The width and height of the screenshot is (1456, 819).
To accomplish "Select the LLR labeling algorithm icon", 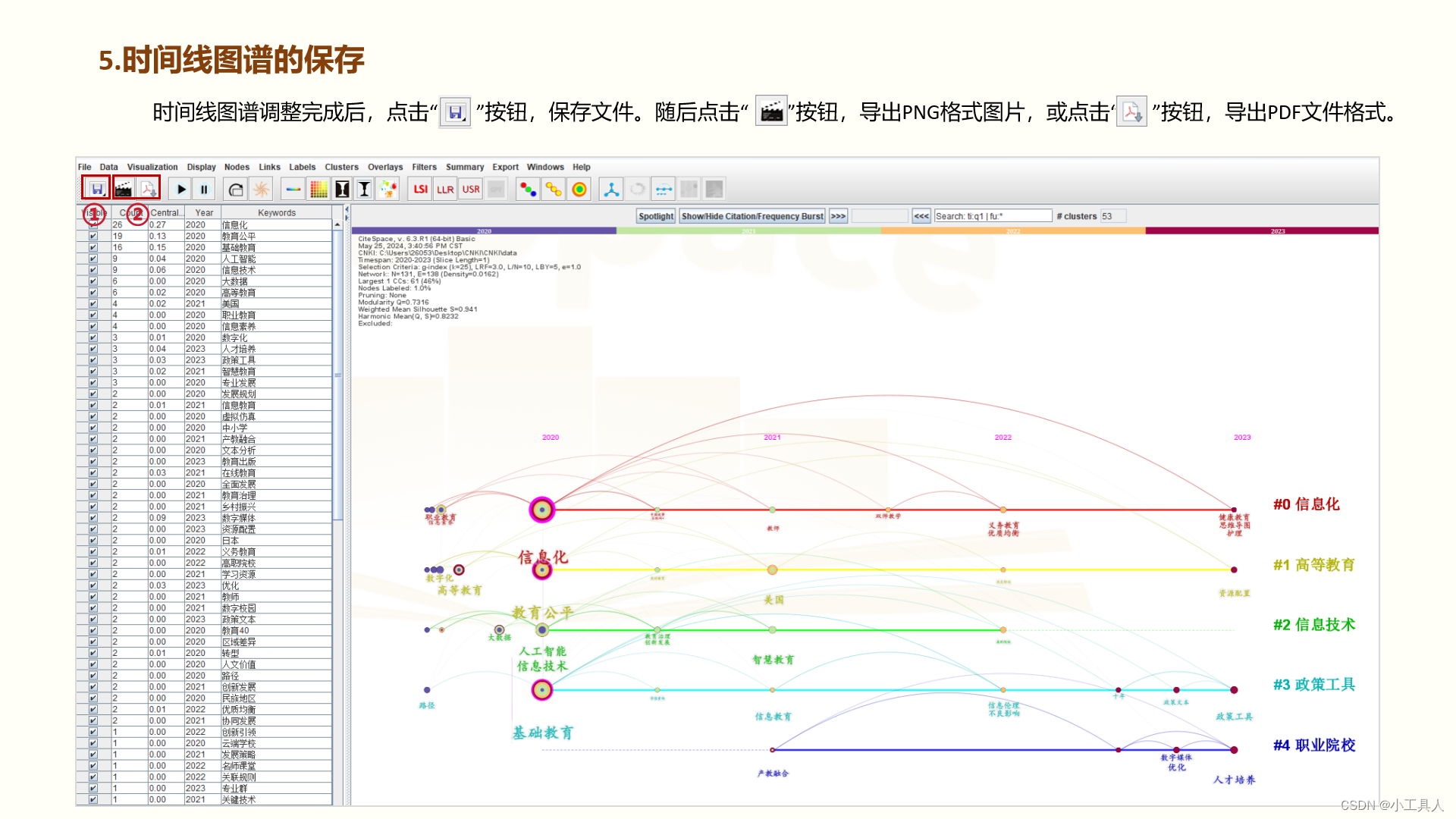I will tap(445, 190).
